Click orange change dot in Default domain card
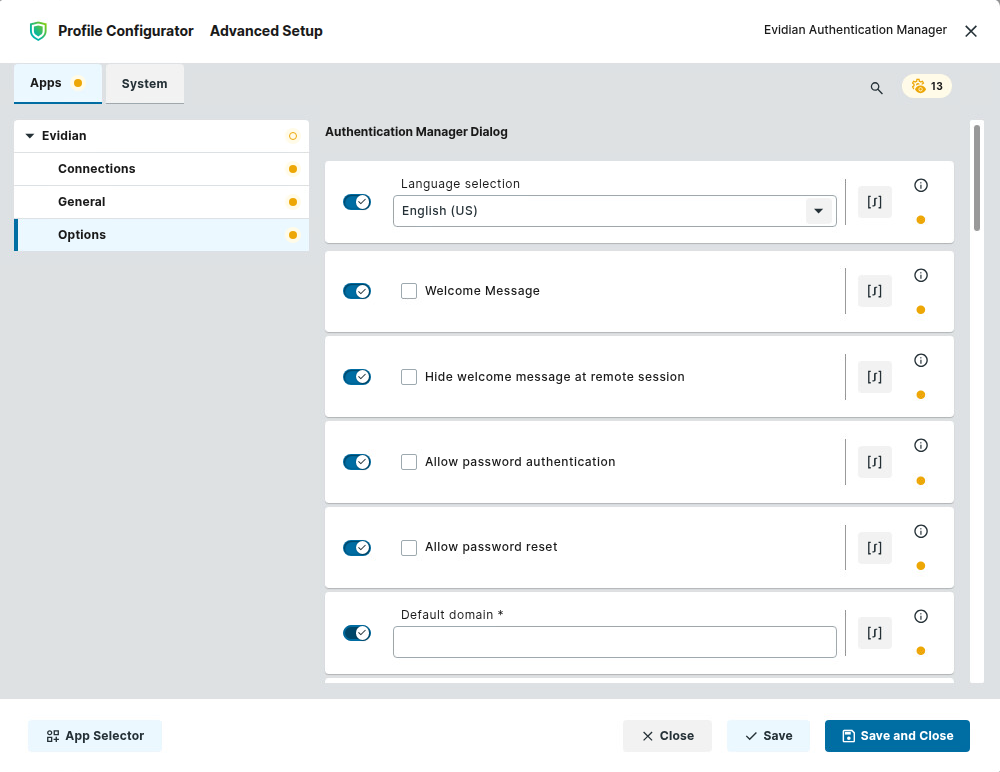 coord(920,651)
